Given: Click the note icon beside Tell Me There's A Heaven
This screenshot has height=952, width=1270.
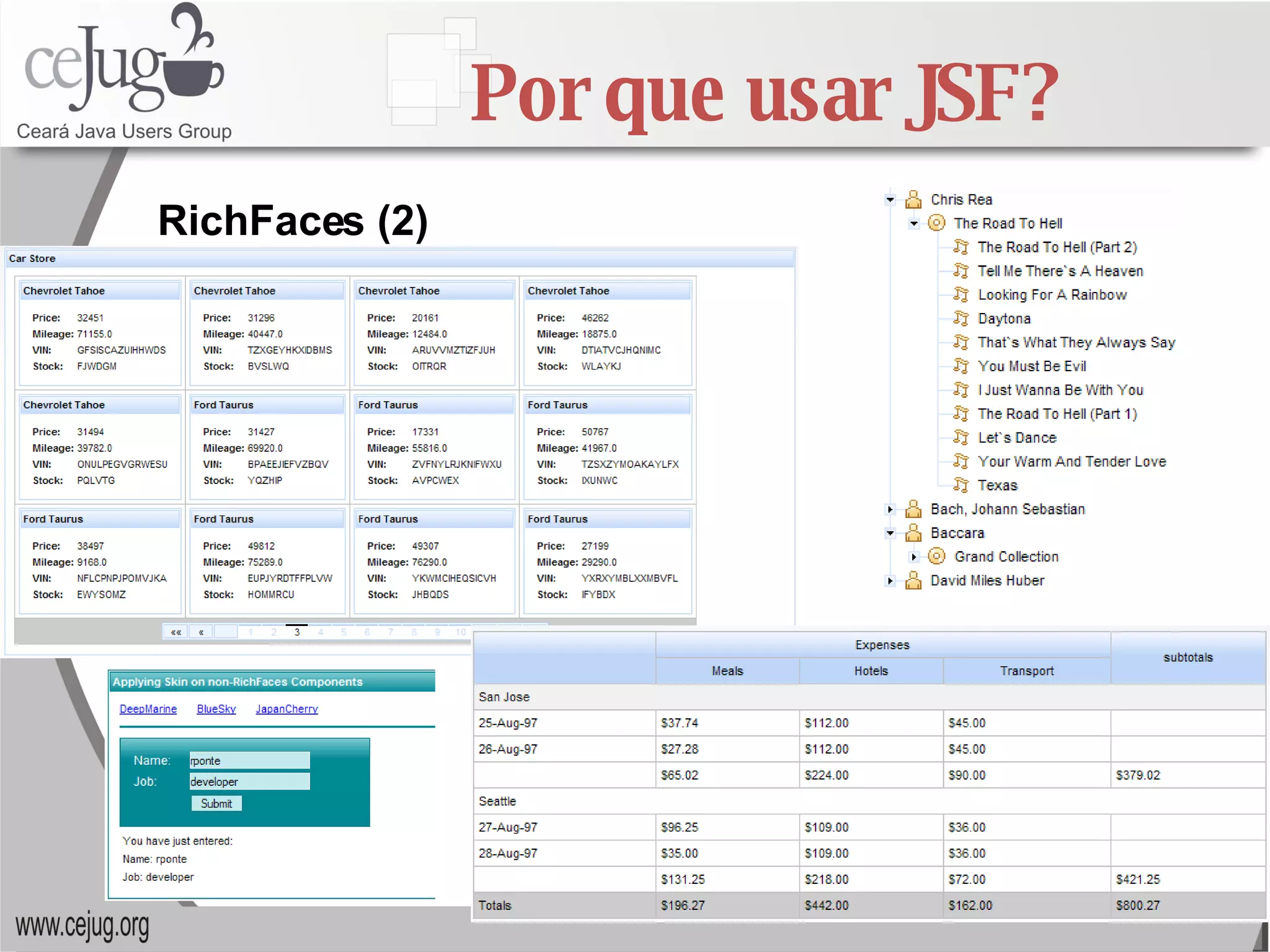Looking at the screenshot, I should pos(961,271).
